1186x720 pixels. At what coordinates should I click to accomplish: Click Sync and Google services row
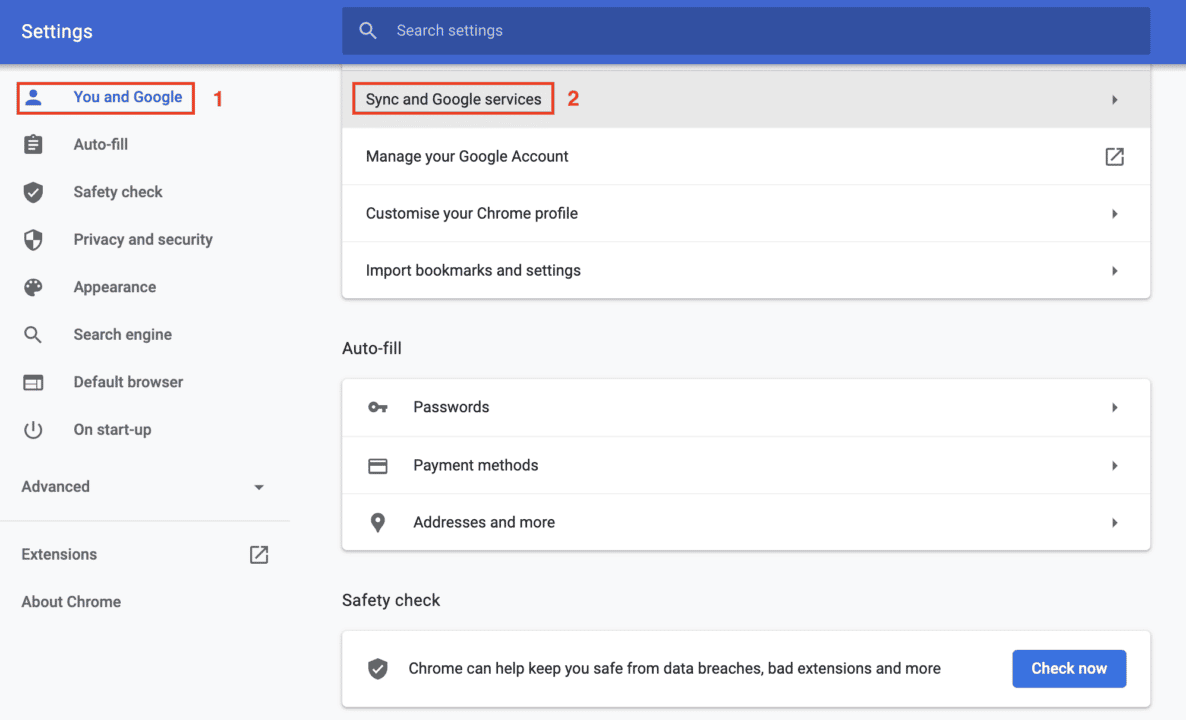tap(746, 99)
